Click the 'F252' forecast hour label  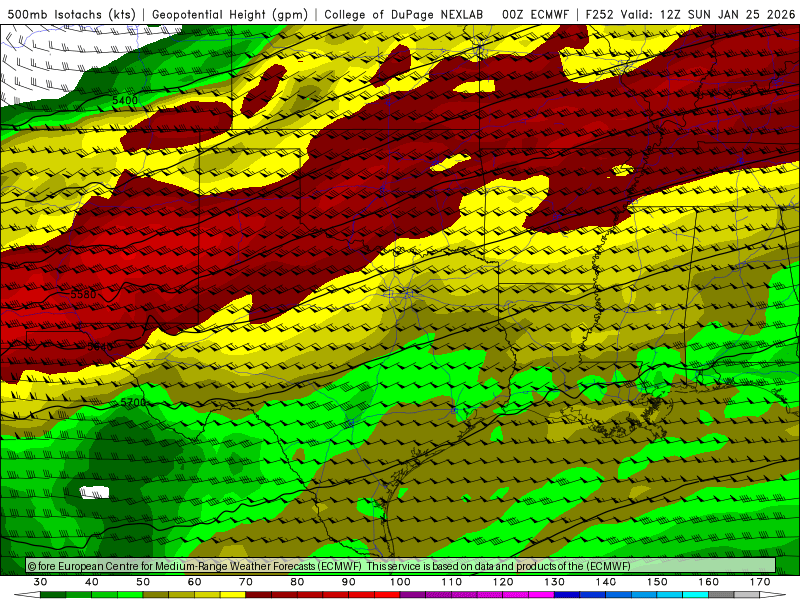click(599, 14)
